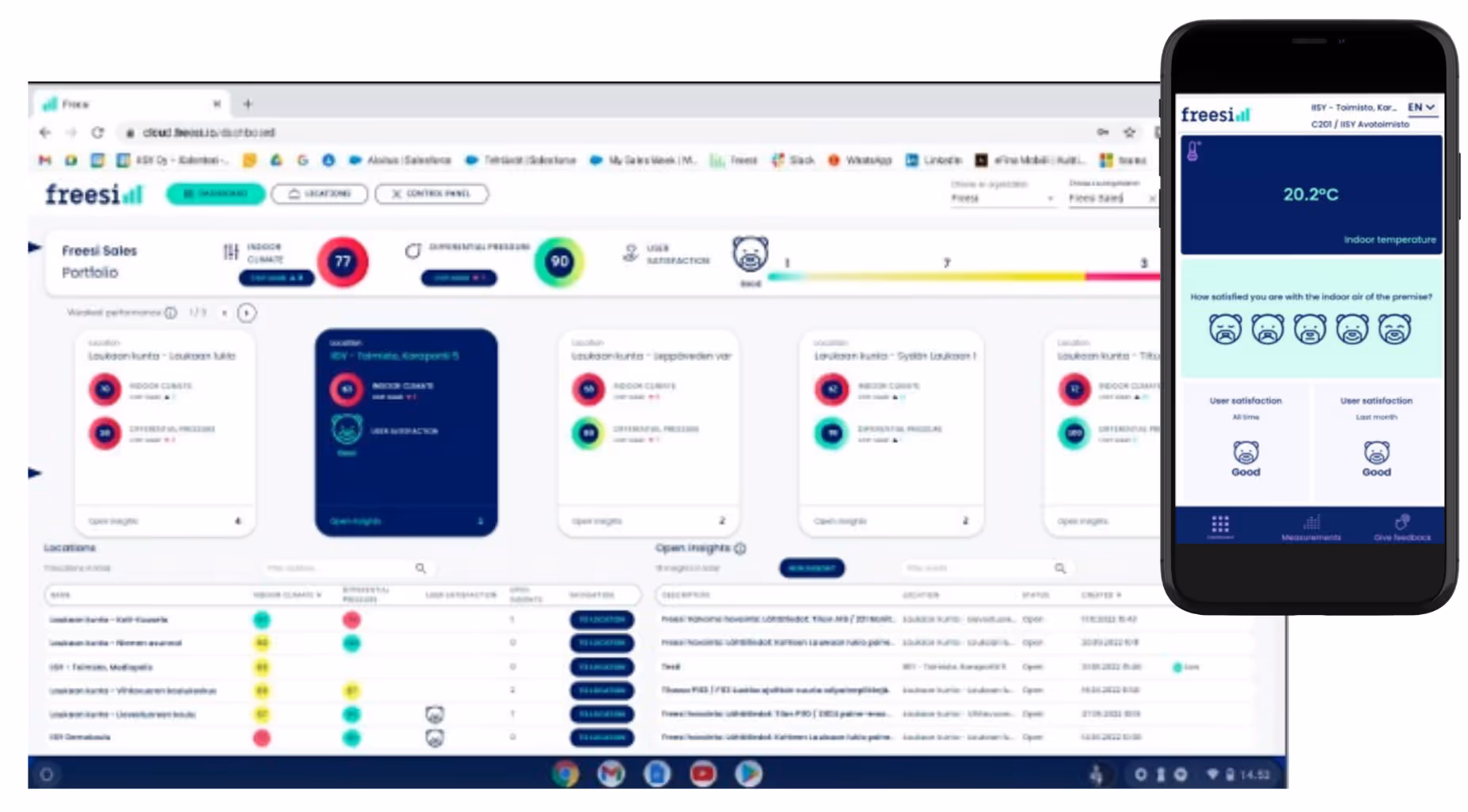This screenshot has width=1468, height=812.
Task: Open the Freesi bookmark in bookmarks bar
Action: [733, 160]
